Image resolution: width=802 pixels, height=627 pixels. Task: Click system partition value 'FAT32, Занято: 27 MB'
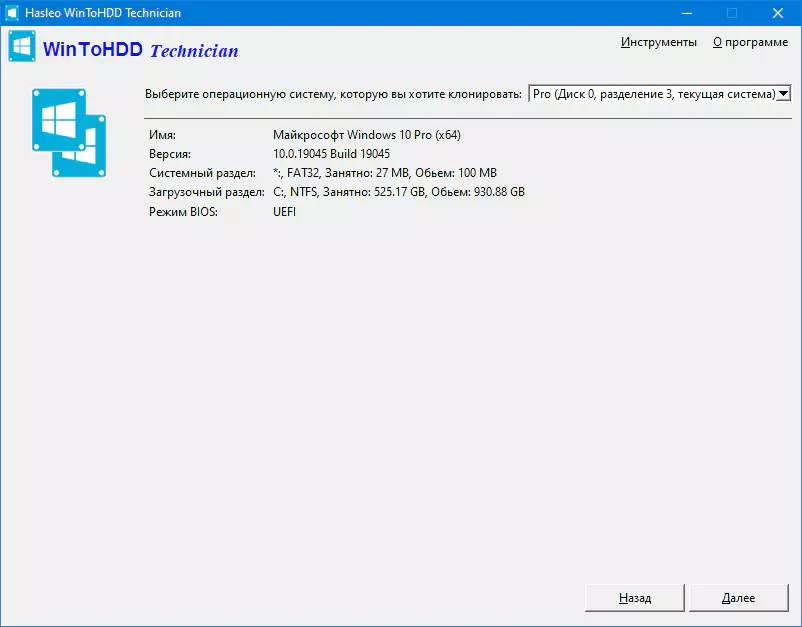[x=348, y=173]
